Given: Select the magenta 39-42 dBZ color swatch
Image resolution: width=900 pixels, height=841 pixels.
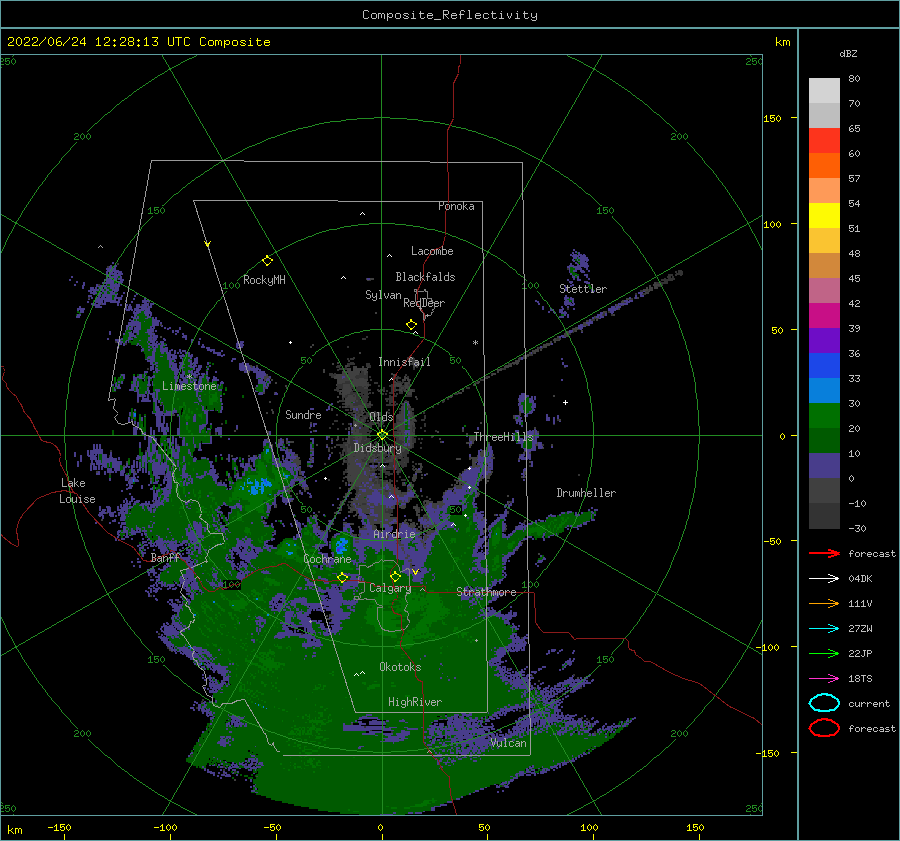Looking at the screenshot, I should [824, 316].
